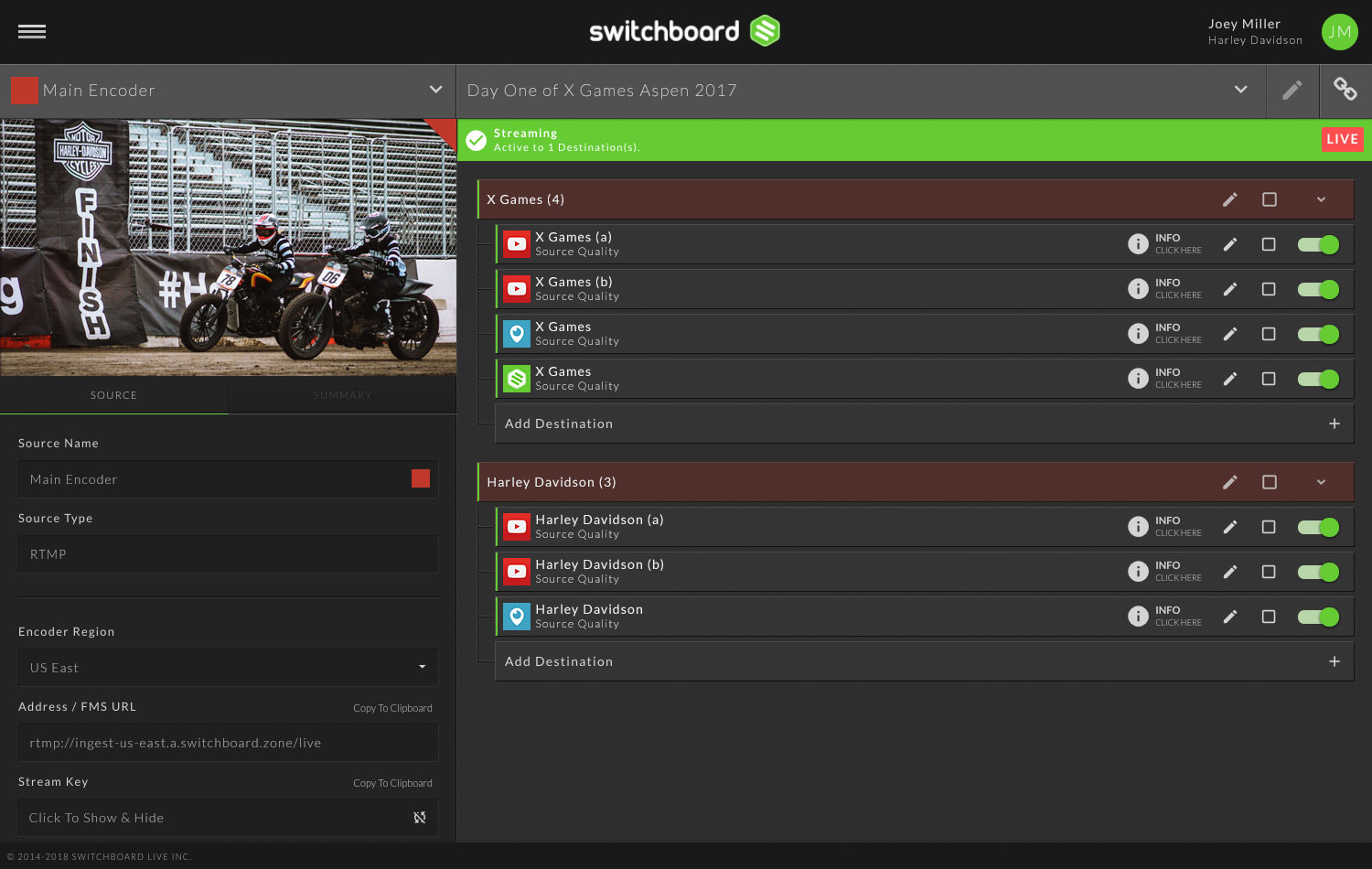
Task: Edit the X Games (b) destination
Action: coord(1230,289)
